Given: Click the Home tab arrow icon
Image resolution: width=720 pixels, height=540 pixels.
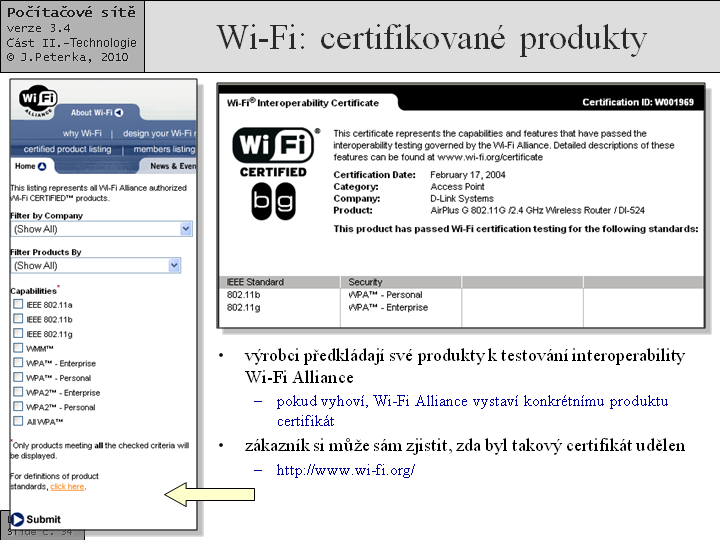Looking at the screenshot, I should pos(42,166).
